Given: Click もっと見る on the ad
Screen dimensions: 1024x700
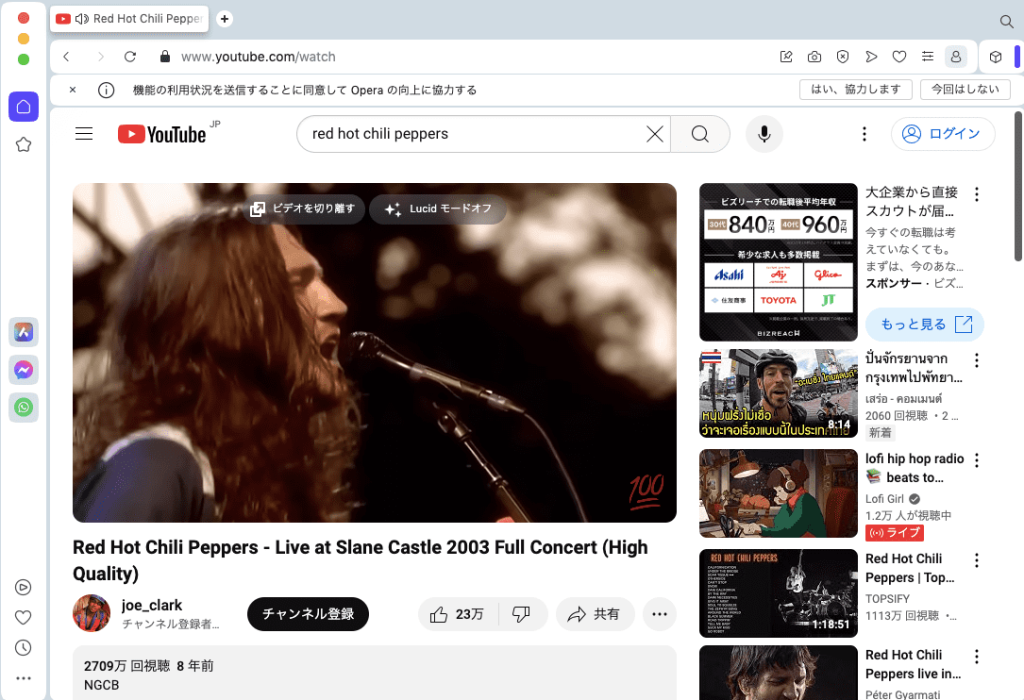Looking at the screenshot, I should pyautogui.click(x=925, y=325).
